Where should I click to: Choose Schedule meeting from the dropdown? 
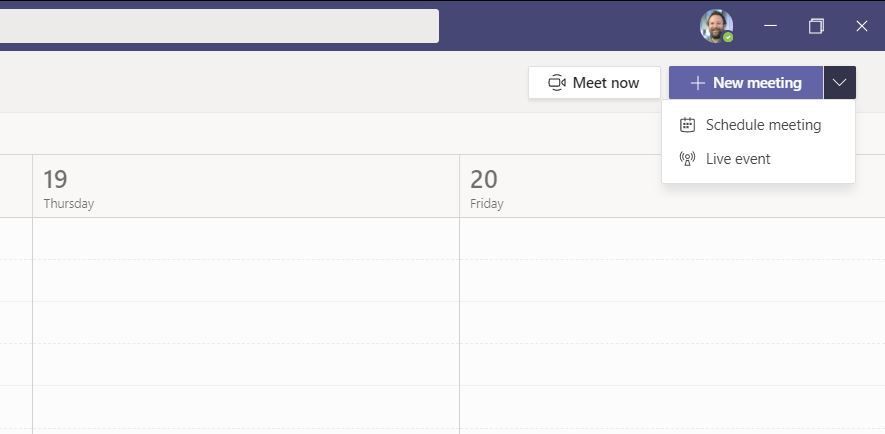762,125
